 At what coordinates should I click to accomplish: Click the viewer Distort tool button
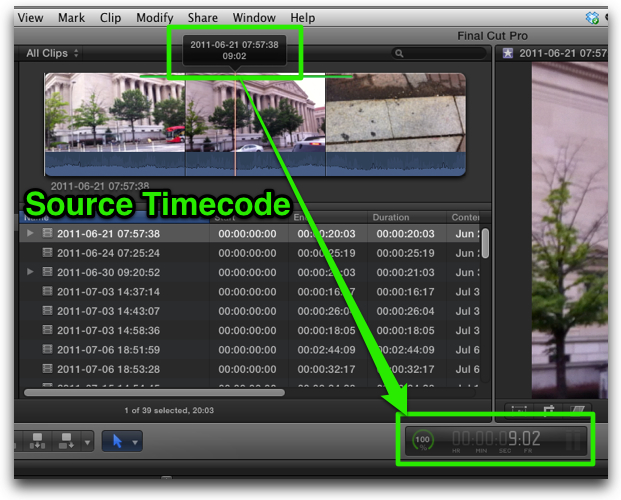(577, 409)
